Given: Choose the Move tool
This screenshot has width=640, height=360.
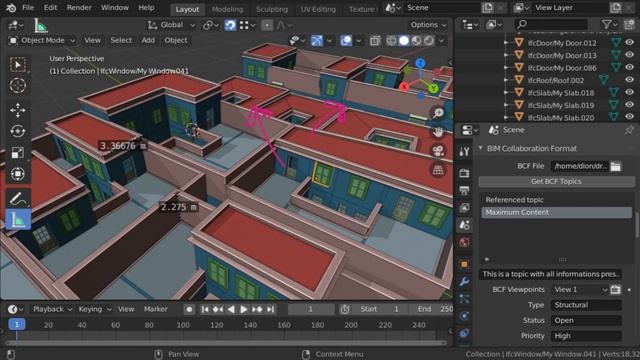Looking at the screenshot, I should click(18, 110).
